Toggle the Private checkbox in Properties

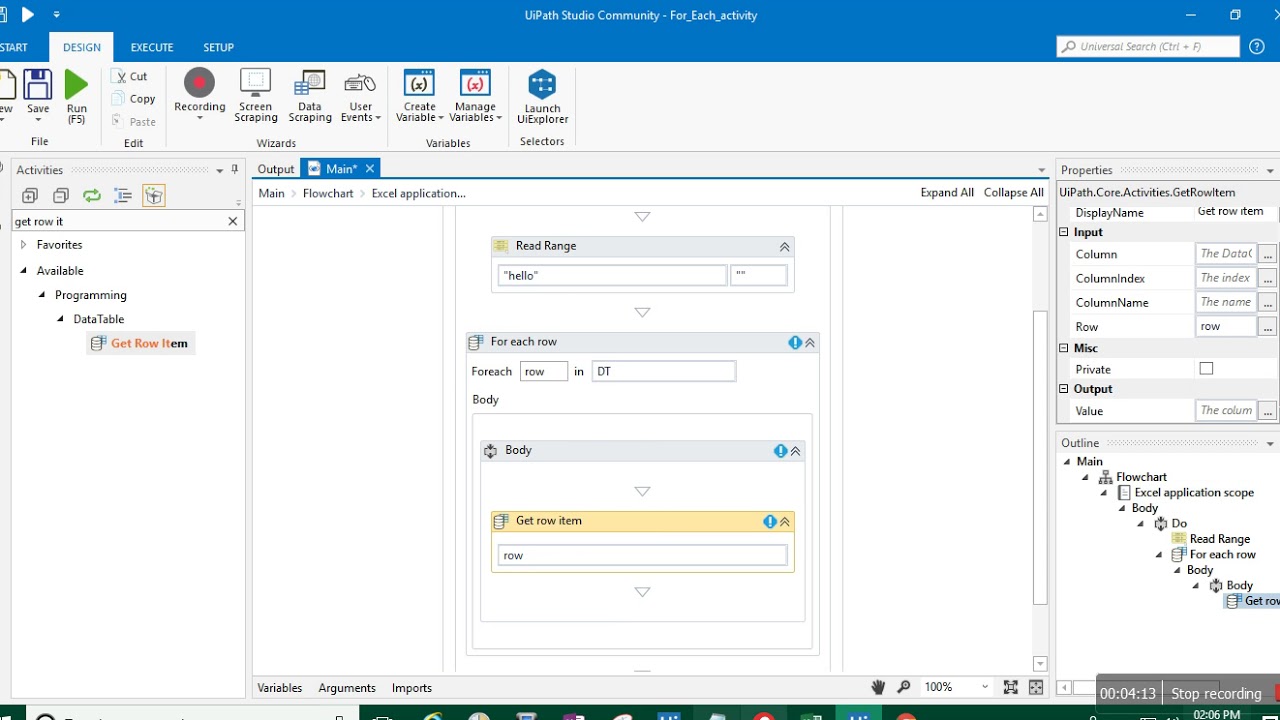tap(1206, 369)
